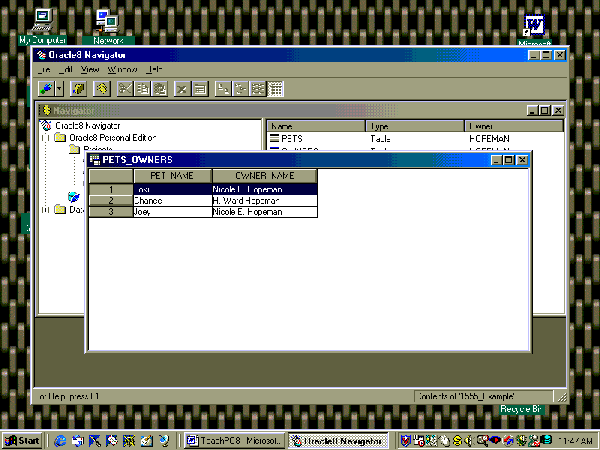Open Microsoft Word desktop shortcut
This screenshot has width=600, height=450.
coord(534,30)
